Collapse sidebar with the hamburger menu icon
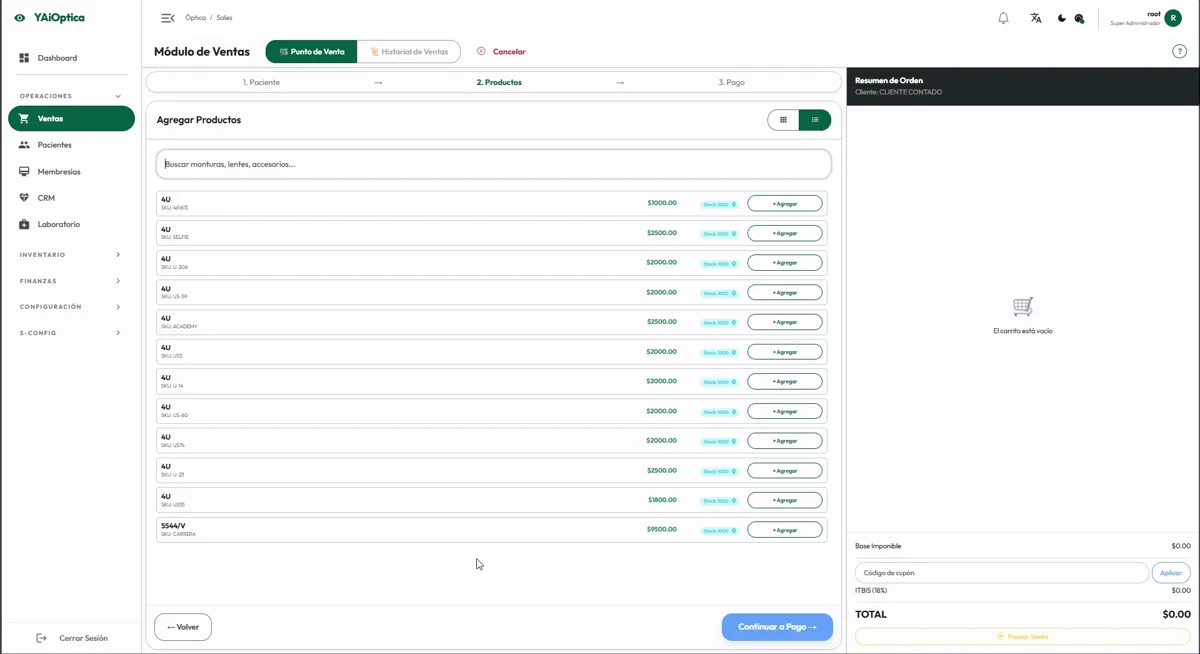 168,18
